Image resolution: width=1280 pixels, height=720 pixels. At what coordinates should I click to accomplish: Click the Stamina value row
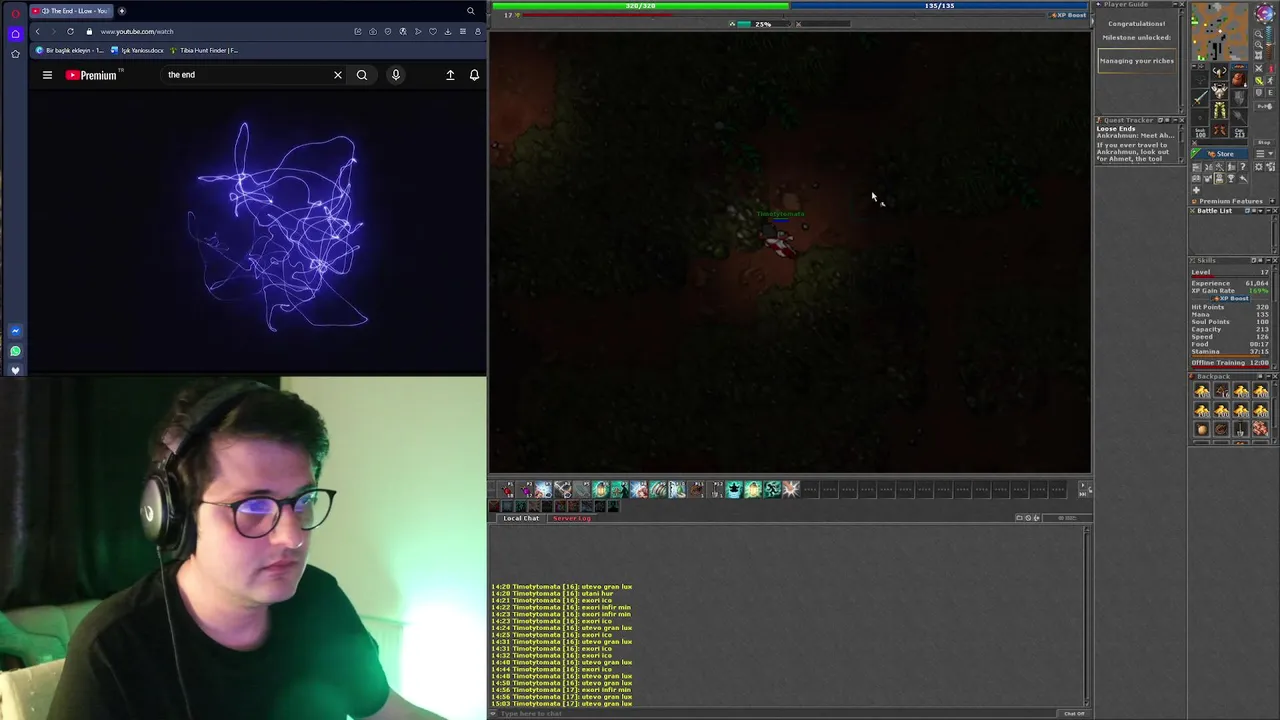[x=1231, y=352]
